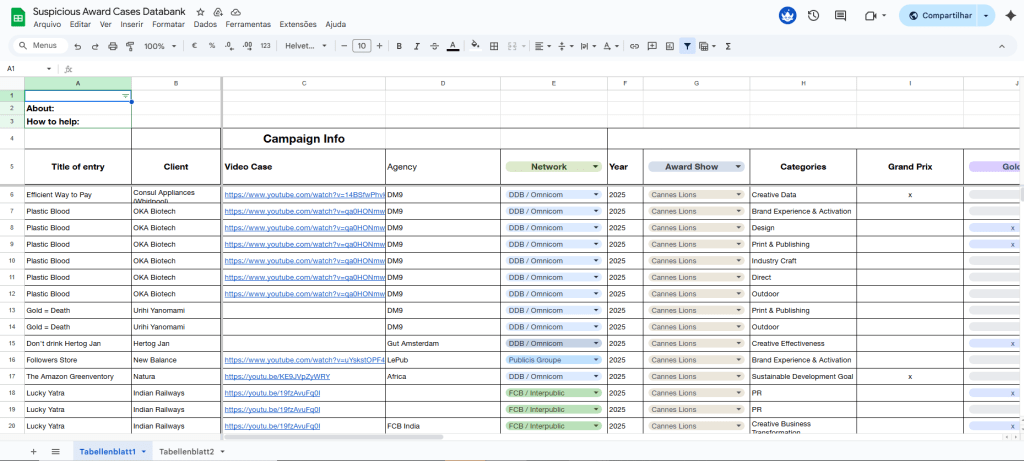Open Efficient Way to Pay YouTube link
The image size is (1024, 461).
pyautogui.click(x=305, y=195)
